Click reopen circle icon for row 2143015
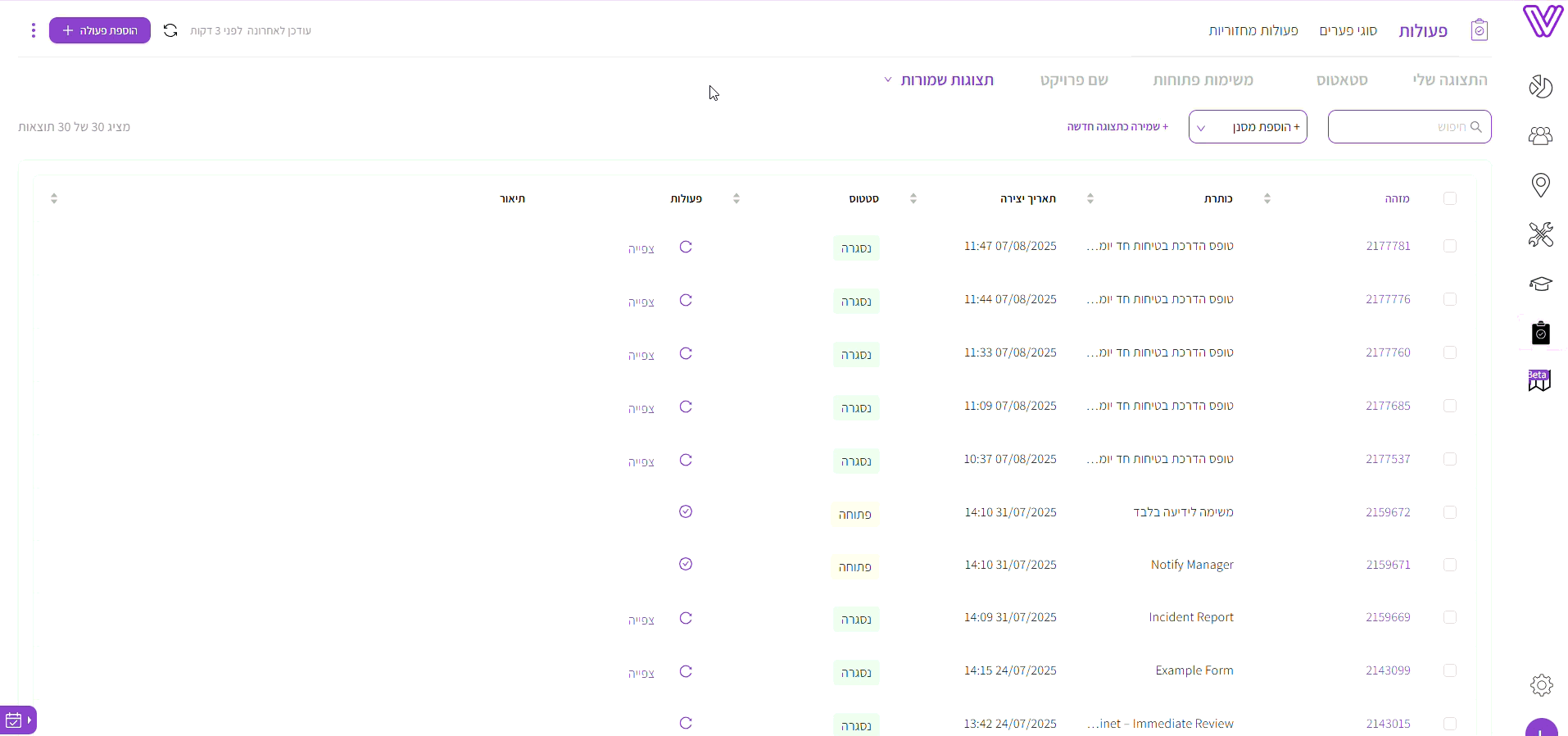The height and width of the screenshot is (736, 1568). tap(686, 723)
